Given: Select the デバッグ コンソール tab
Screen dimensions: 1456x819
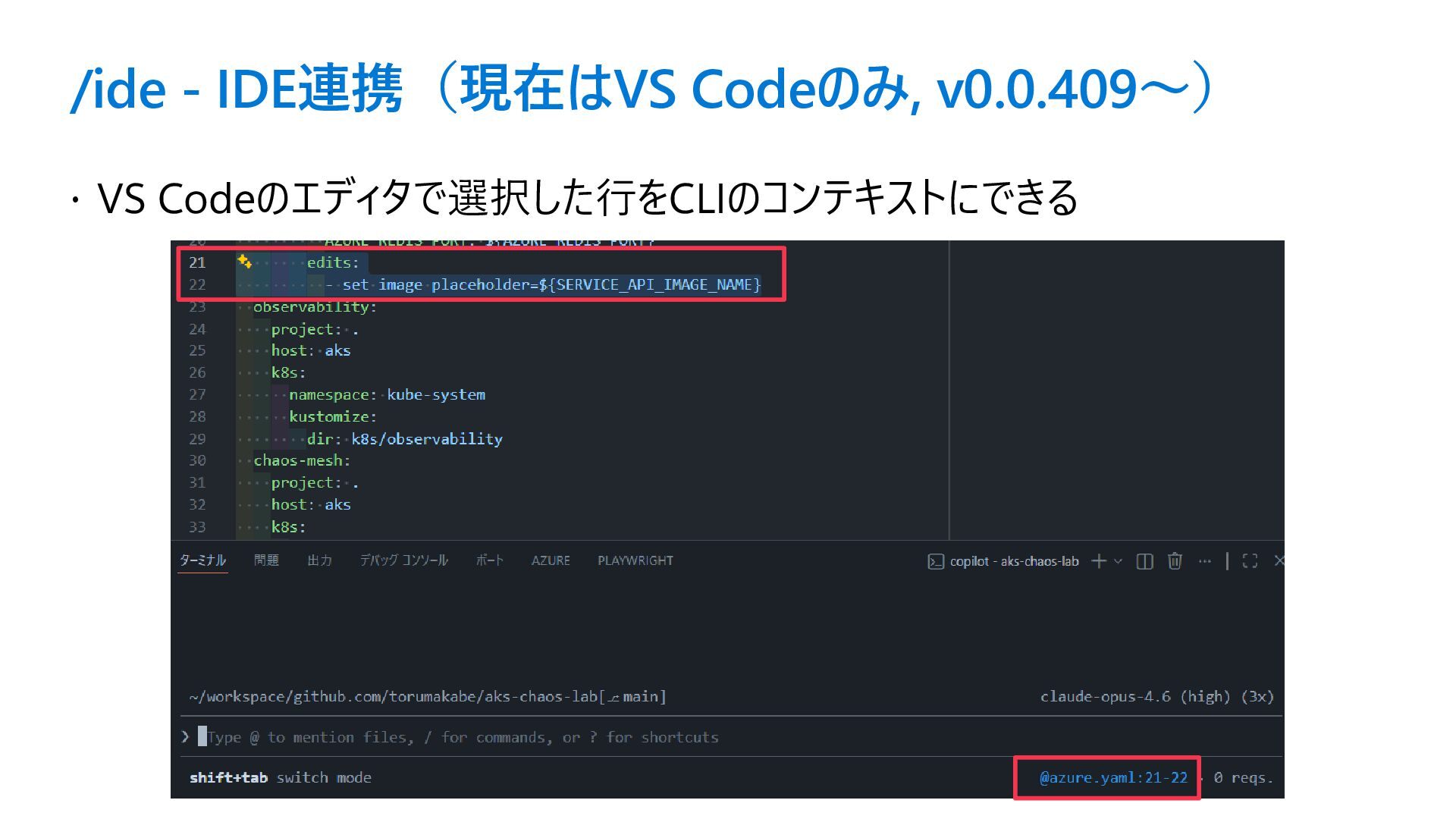Looking at the screenshot, I should tap(403, 560).
